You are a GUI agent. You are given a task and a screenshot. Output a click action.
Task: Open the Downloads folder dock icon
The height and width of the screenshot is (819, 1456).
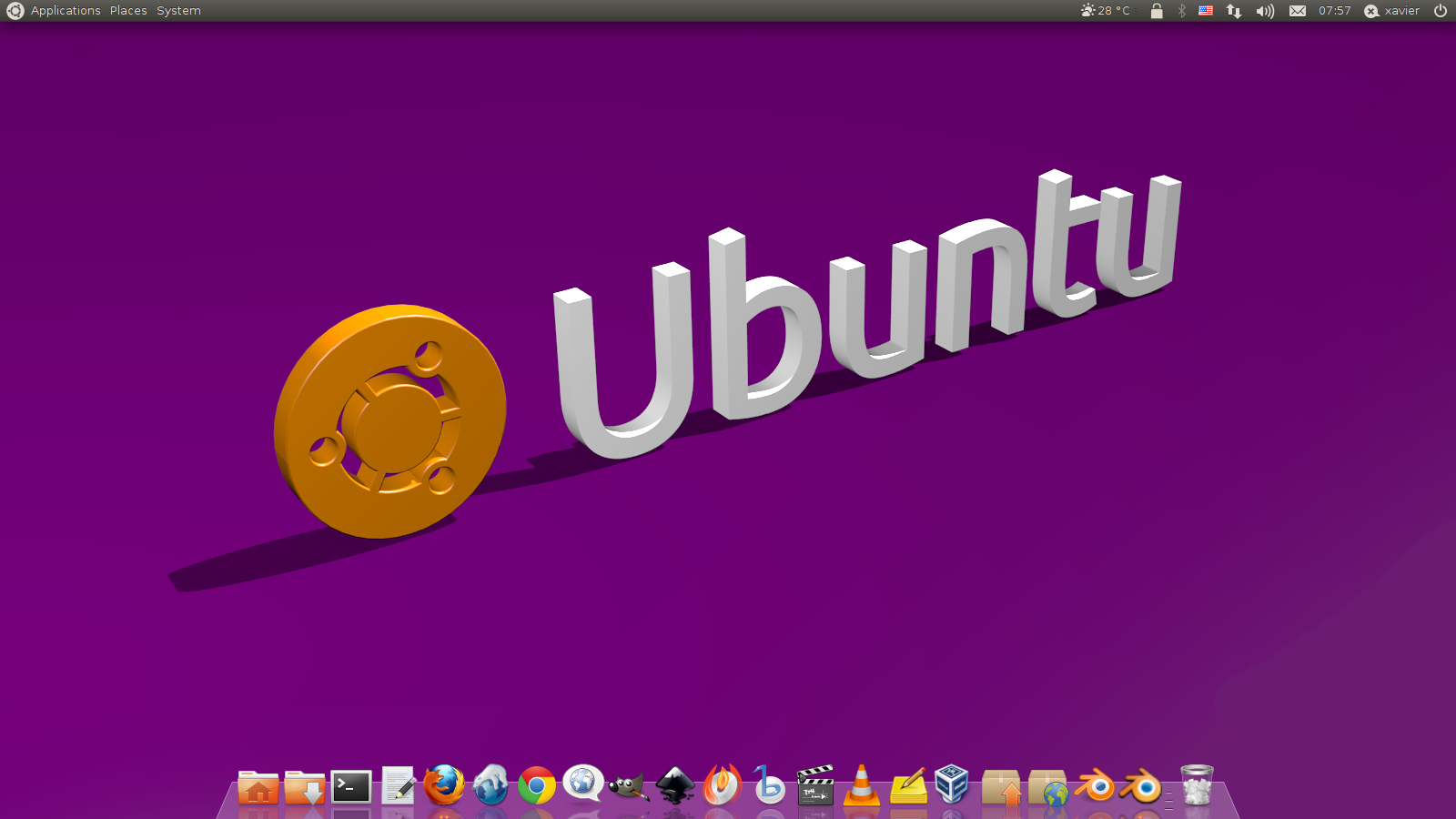tap(305, 787)
